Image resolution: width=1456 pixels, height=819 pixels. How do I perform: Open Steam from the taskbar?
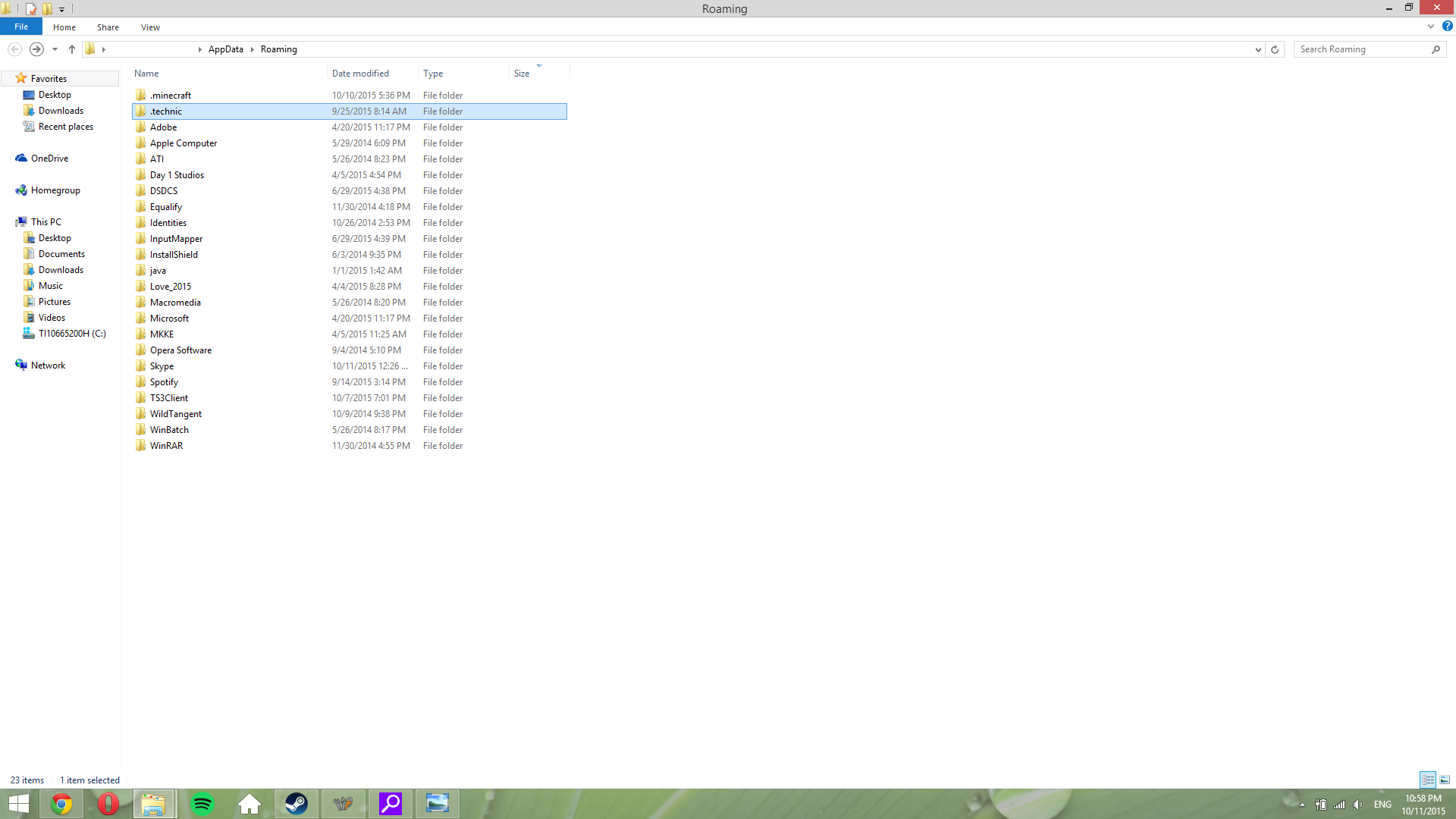(x=296, y=804)
